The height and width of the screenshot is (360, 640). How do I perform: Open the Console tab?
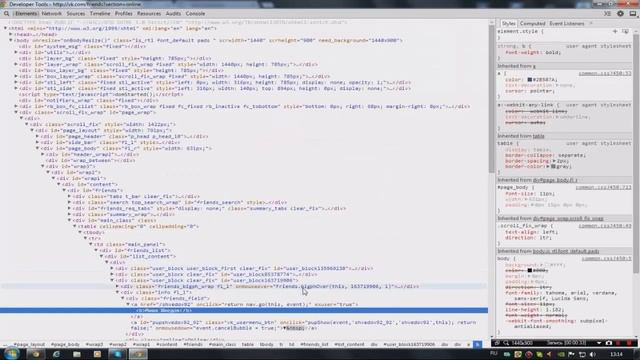(x=196, y=13)
